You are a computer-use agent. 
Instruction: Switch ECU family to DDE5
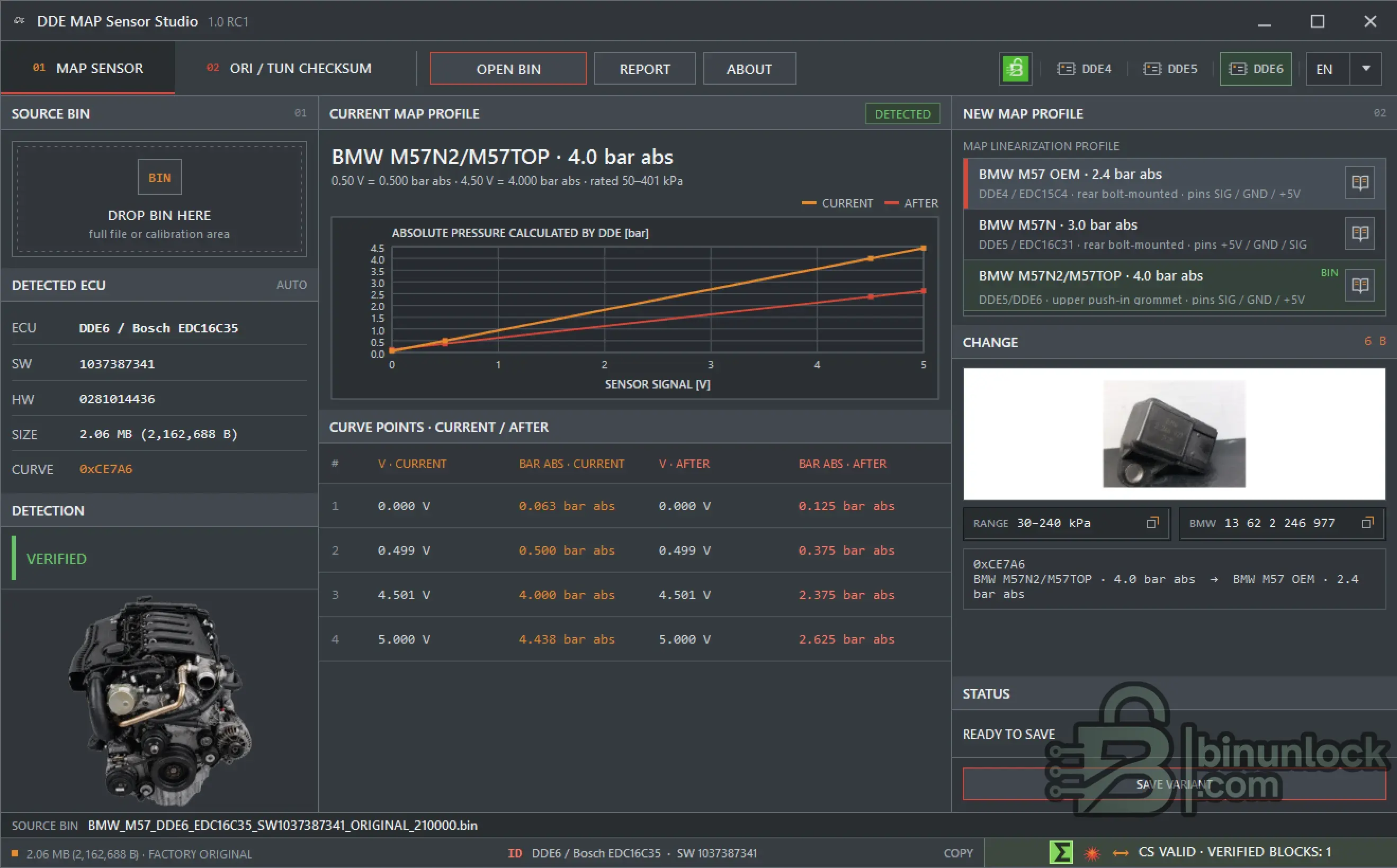1170,69
